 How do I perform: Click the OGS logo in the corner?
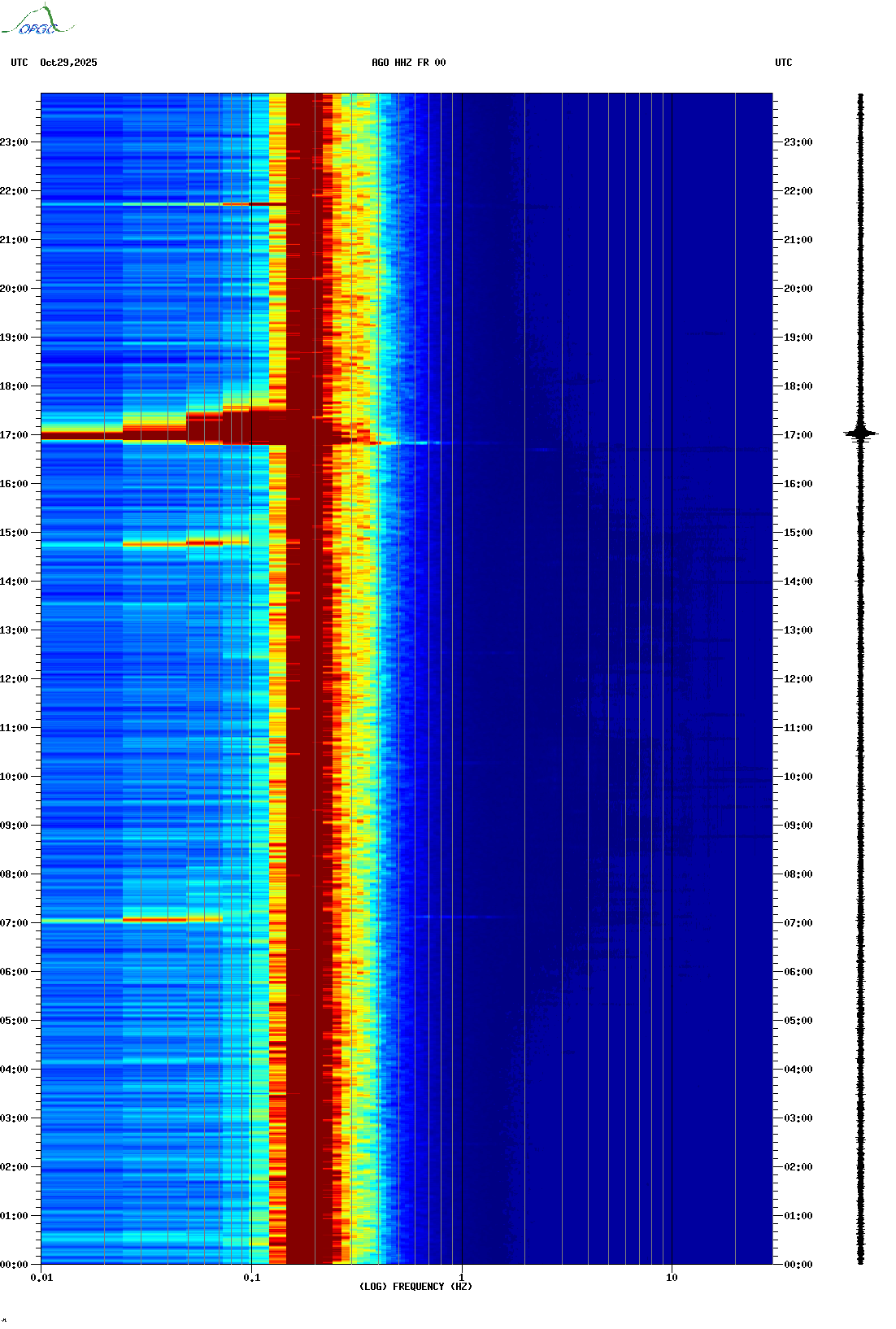tap(37, 20)
